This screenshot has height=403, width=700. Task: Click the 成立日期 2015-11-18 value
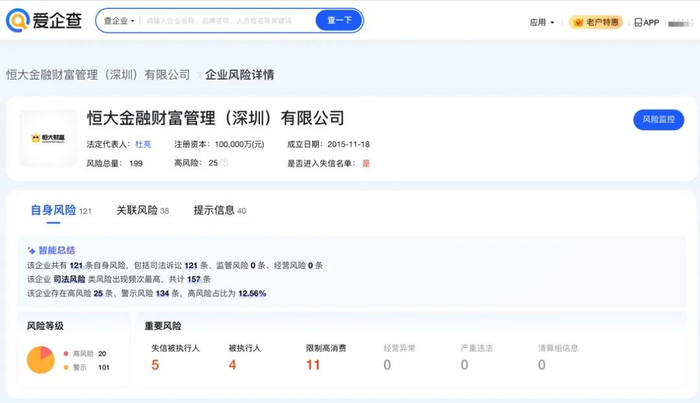348,144
